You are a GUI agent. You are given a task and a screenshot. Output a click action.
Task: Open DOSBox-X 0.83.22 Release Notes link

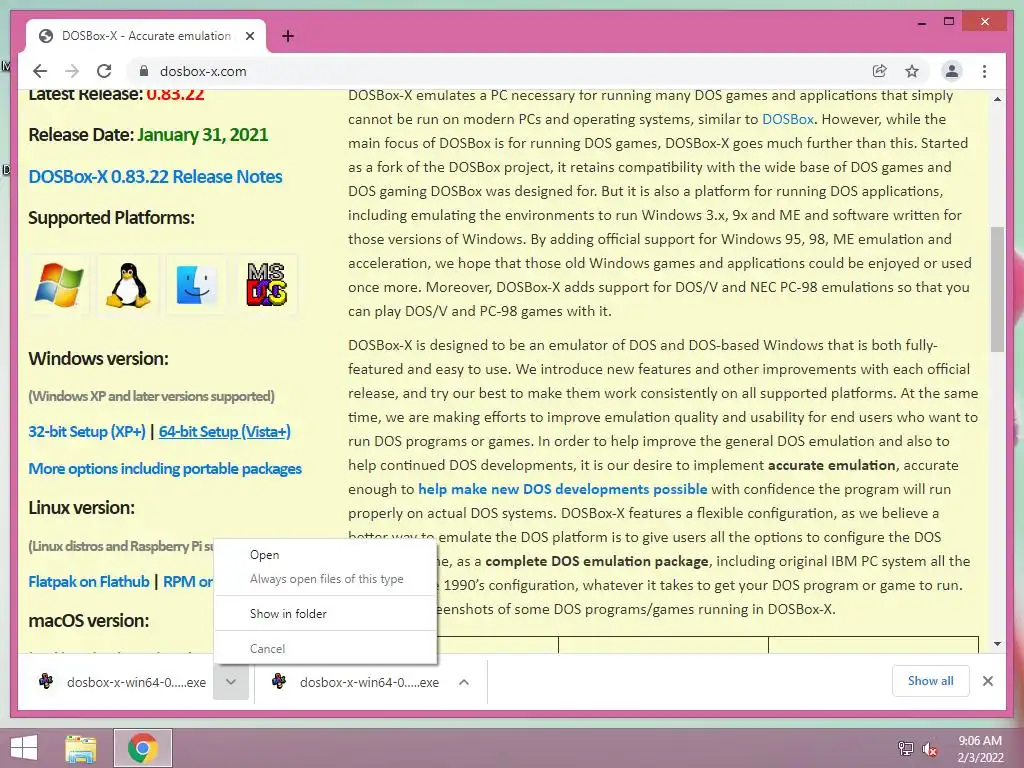tap(155, 176)
